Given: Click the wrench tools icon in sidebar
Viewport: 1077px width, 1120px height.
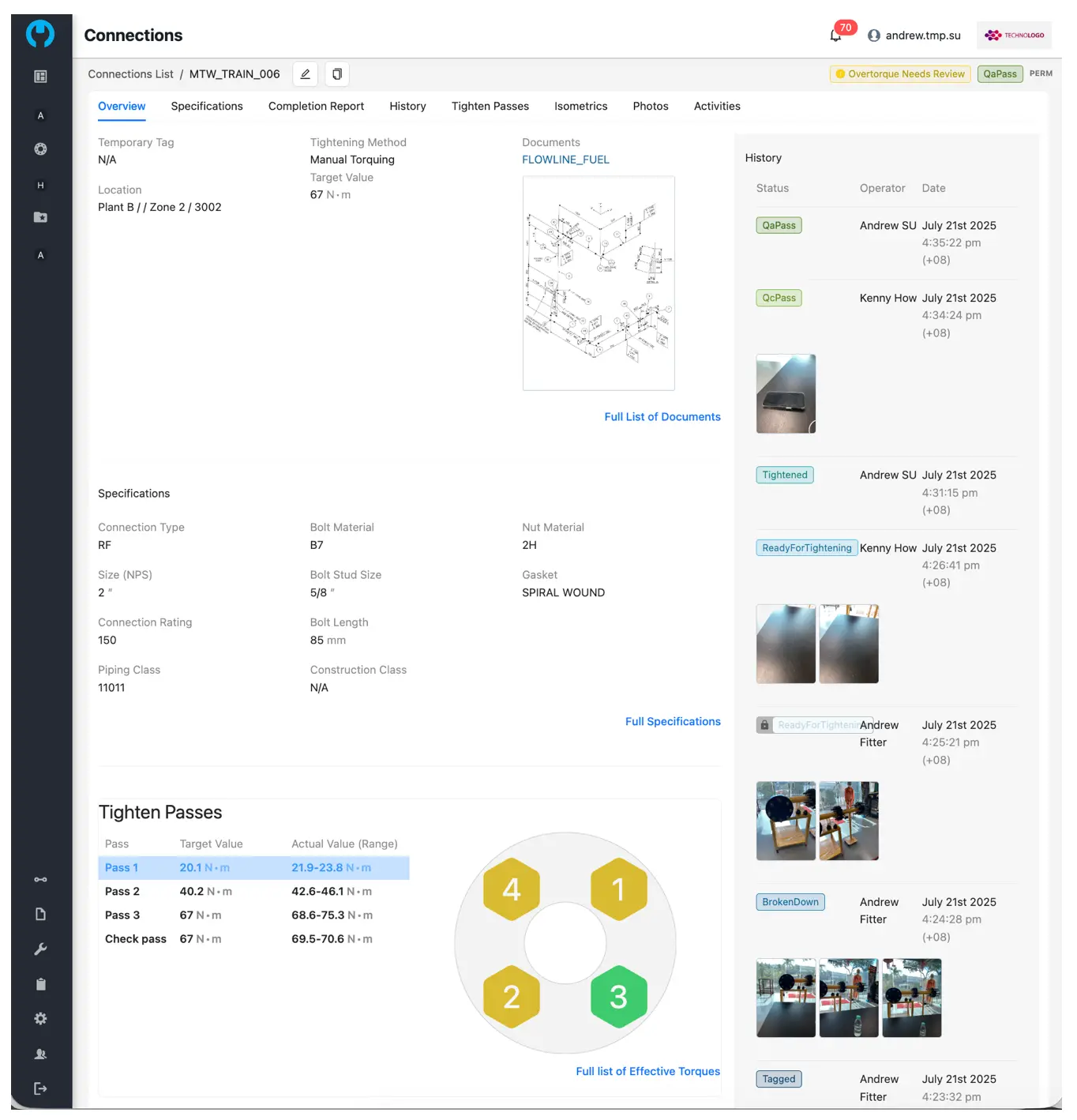Looking at the screenshot, I should tap(40, 949).
